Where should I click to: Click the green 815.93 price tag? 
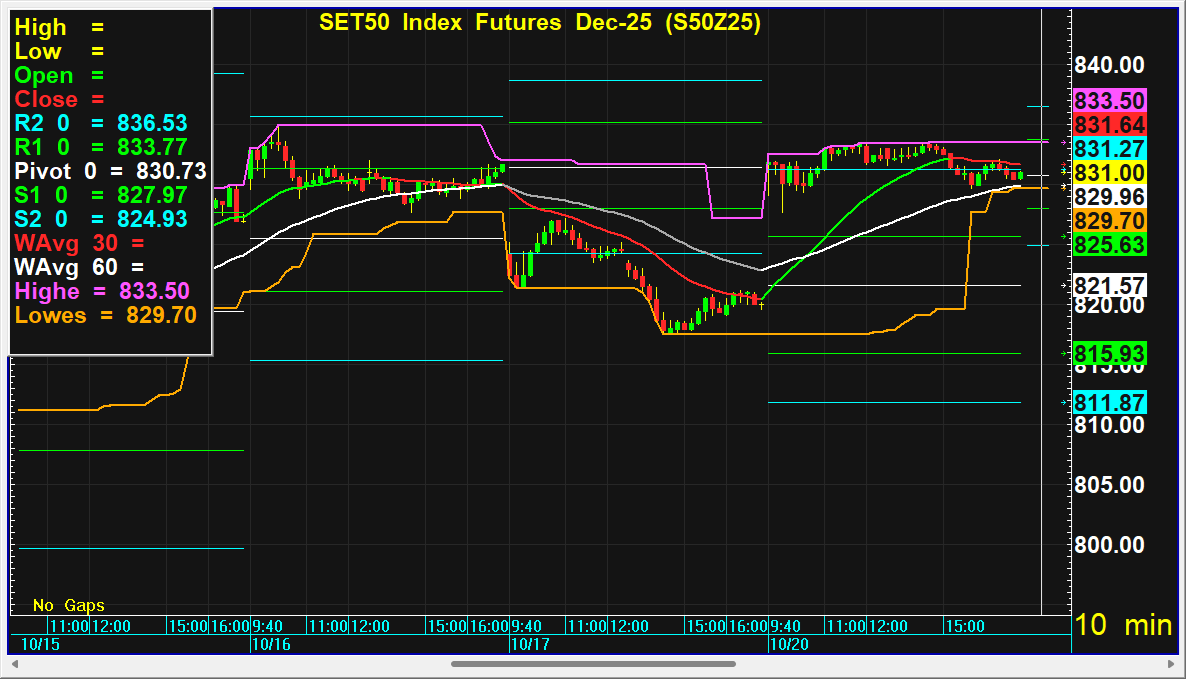click(x=1109, y=354)
